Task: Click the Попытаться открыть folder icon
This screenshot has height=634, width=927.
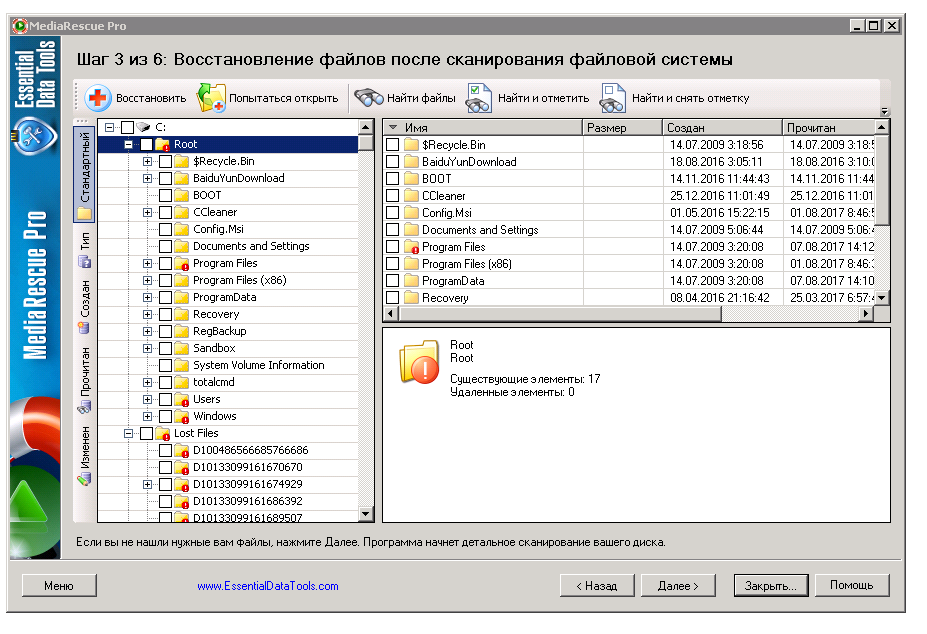Action: (211, 98)
